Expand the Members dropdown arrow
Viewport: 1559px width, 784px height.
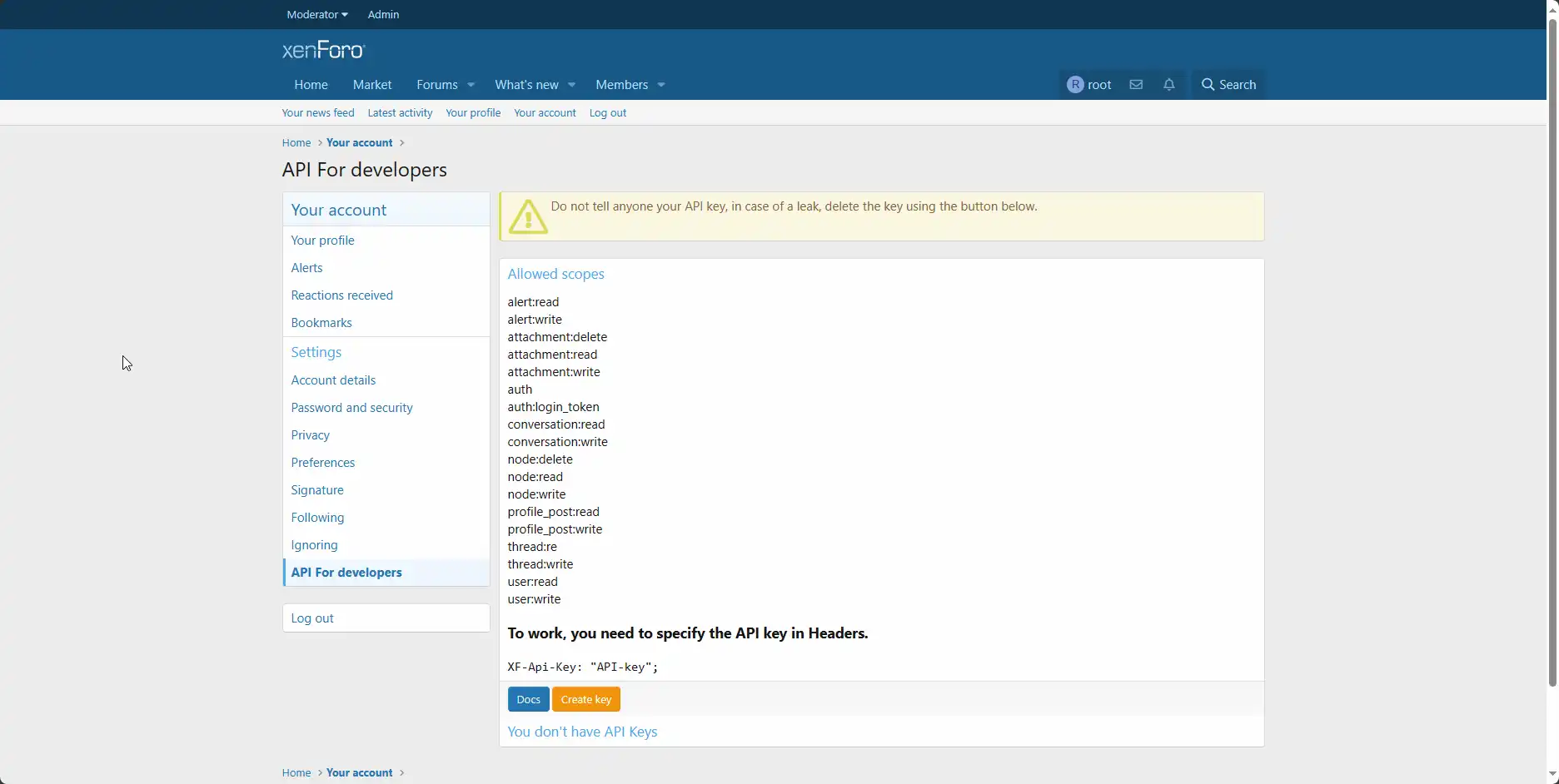(661, 86)
